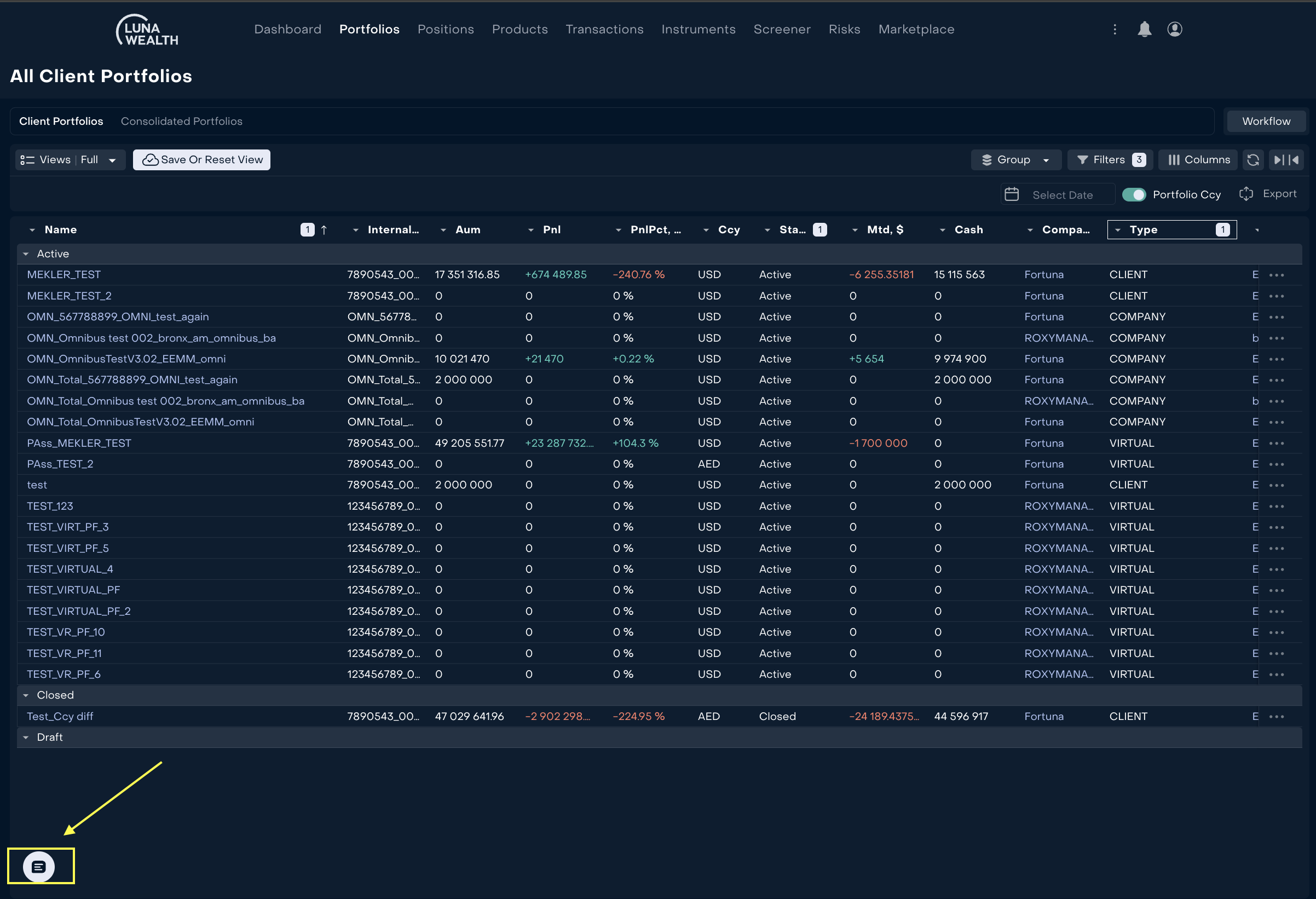Click the Luna Wealth logo

click(x=147, y=31)
